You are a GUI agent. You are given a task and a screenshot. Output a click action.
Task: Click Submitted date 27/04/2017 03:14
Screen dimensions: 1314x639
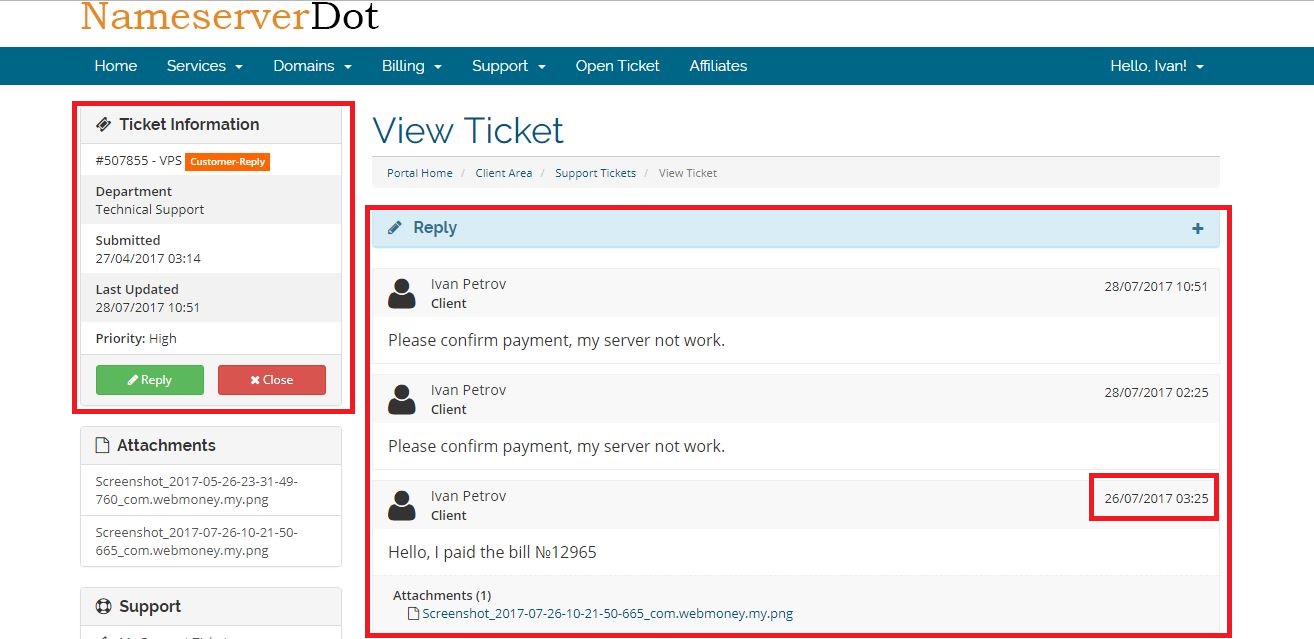coord(148,259)
